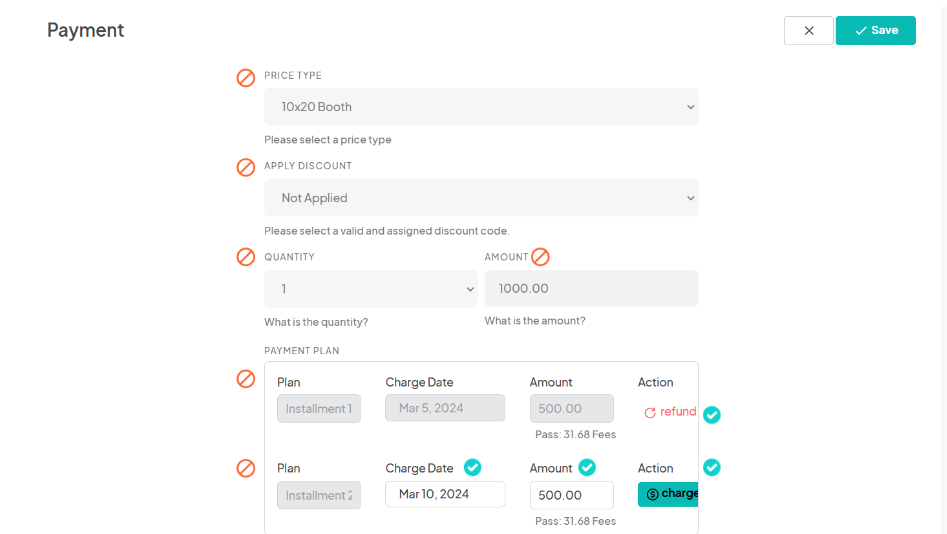The width and height of the screenshot is (947, 534).
Task: Click the prohibited icon next to Amount label
Action: (x=540, y=257)
